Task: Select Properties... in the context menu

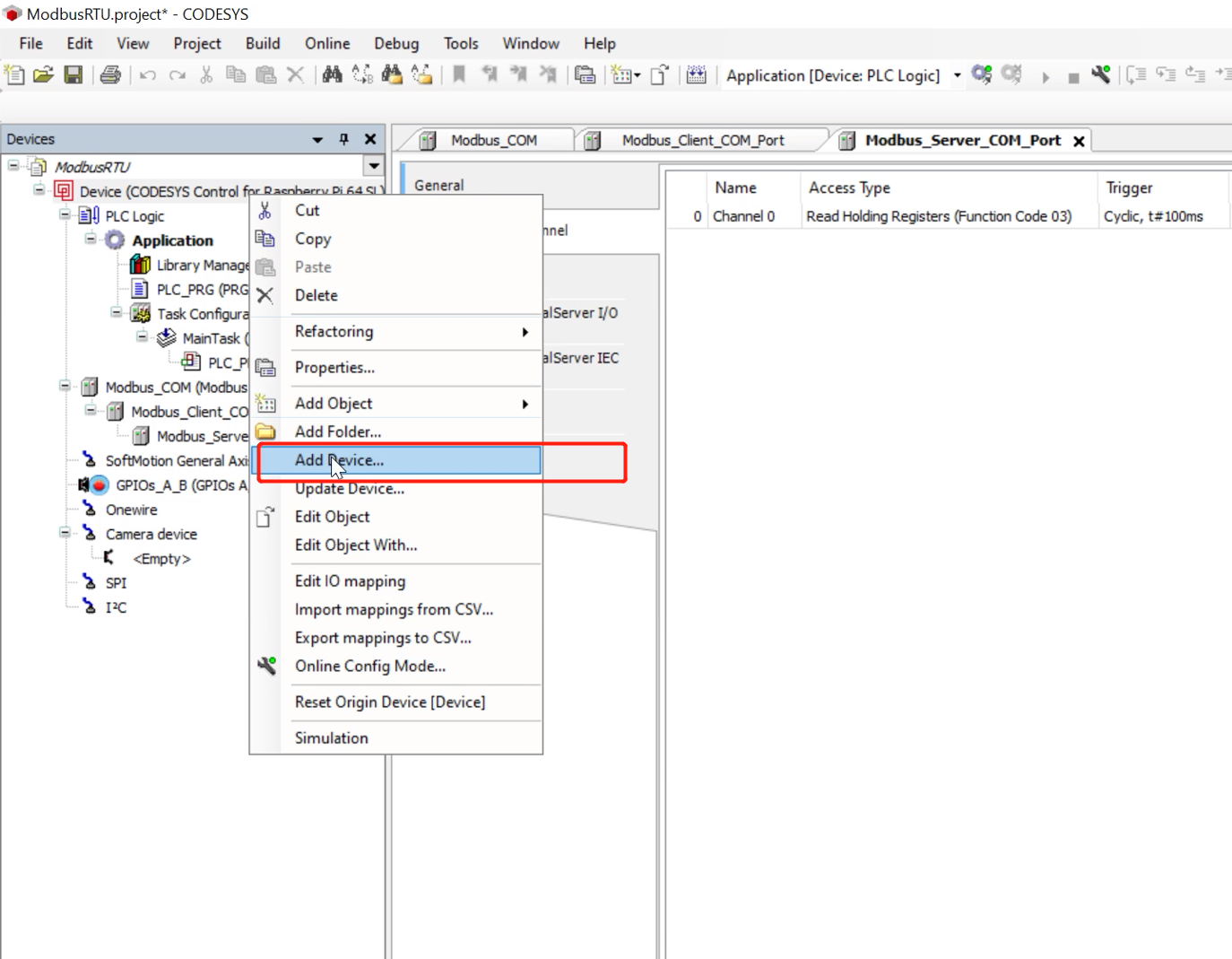Action: pos(396,368)
